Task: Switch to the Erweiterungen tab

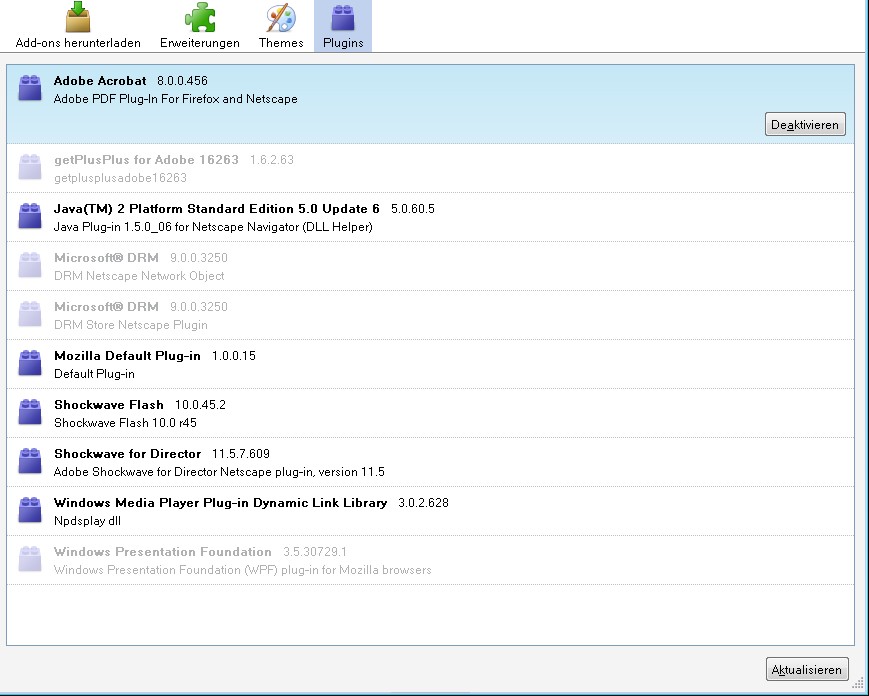Action: click(200, 26)
